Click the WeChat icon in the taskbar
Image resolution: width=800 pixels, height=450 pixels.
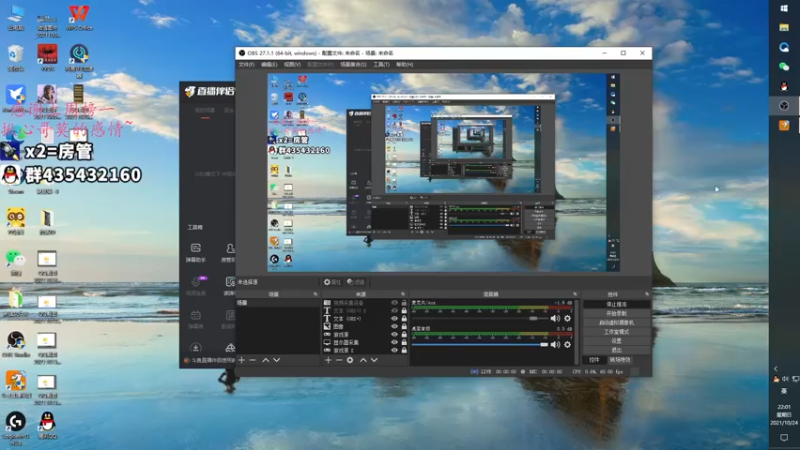(x=784, y=67)
